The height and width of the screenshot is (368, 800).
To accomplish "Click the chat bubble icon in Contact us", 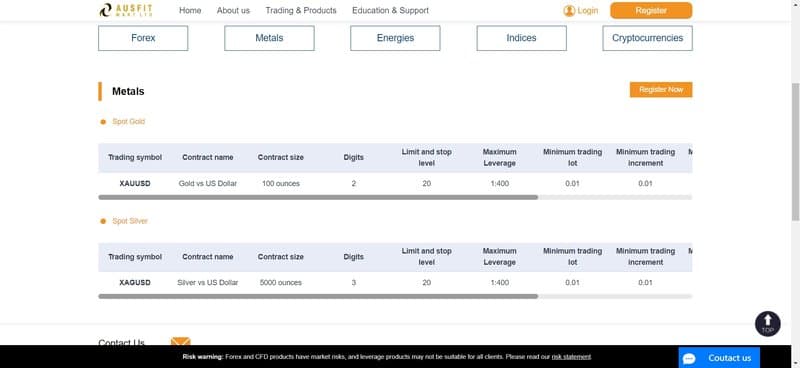I will [x=689, y=358].
